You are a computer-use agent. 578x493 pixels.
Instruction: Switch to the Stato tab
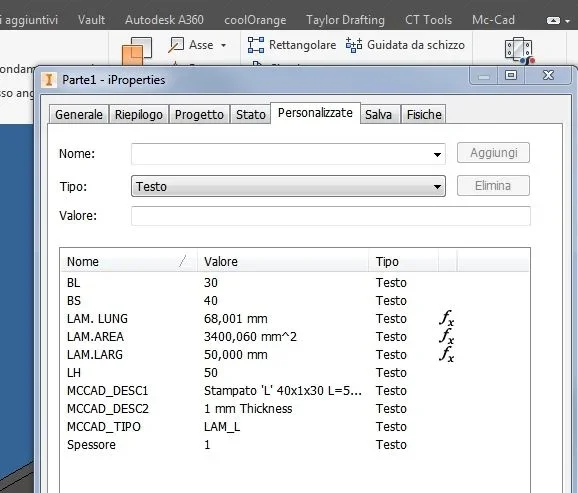[x=251, y=114]
